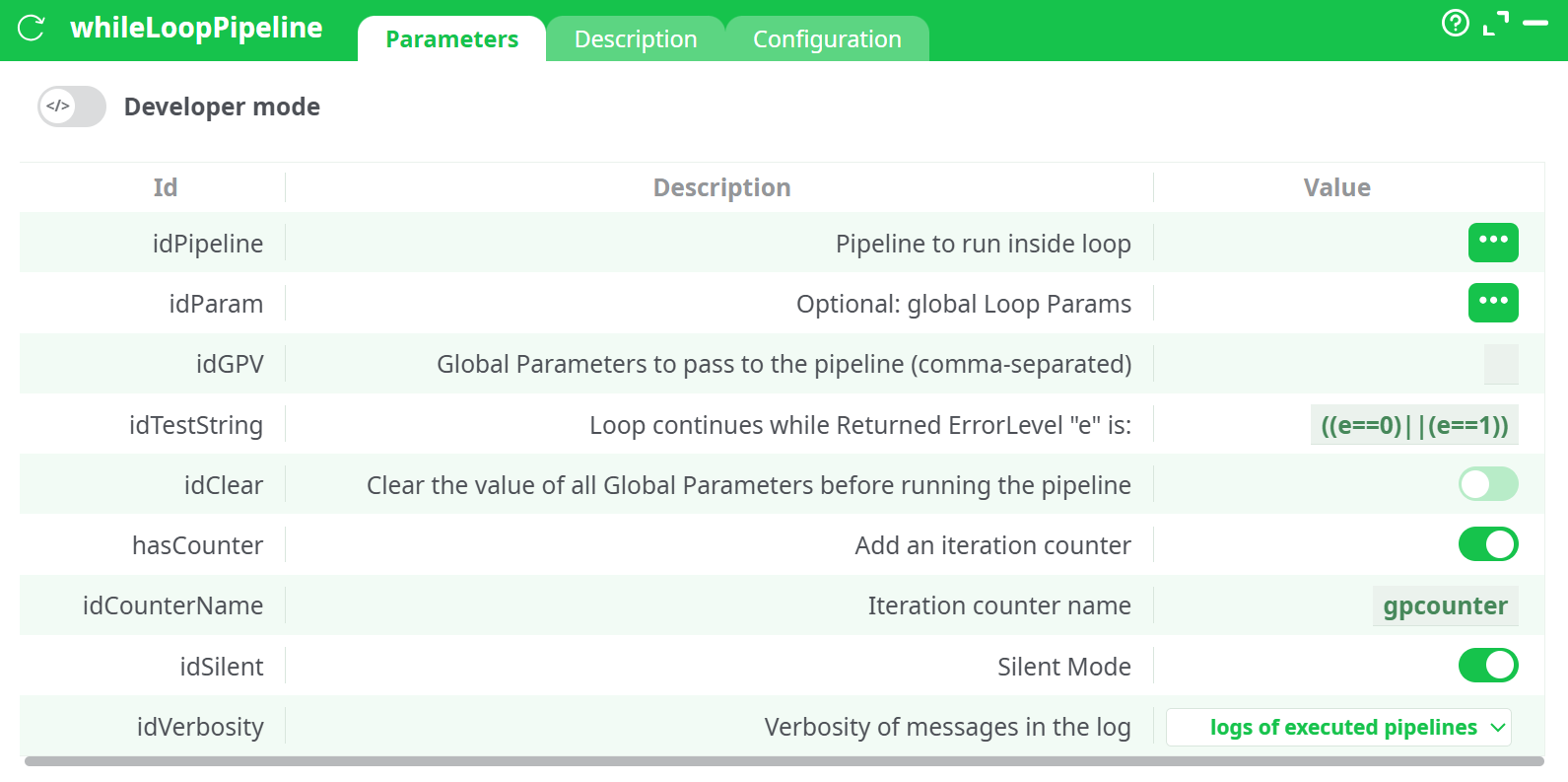Click the Id column header

click(x=165, y=187)
